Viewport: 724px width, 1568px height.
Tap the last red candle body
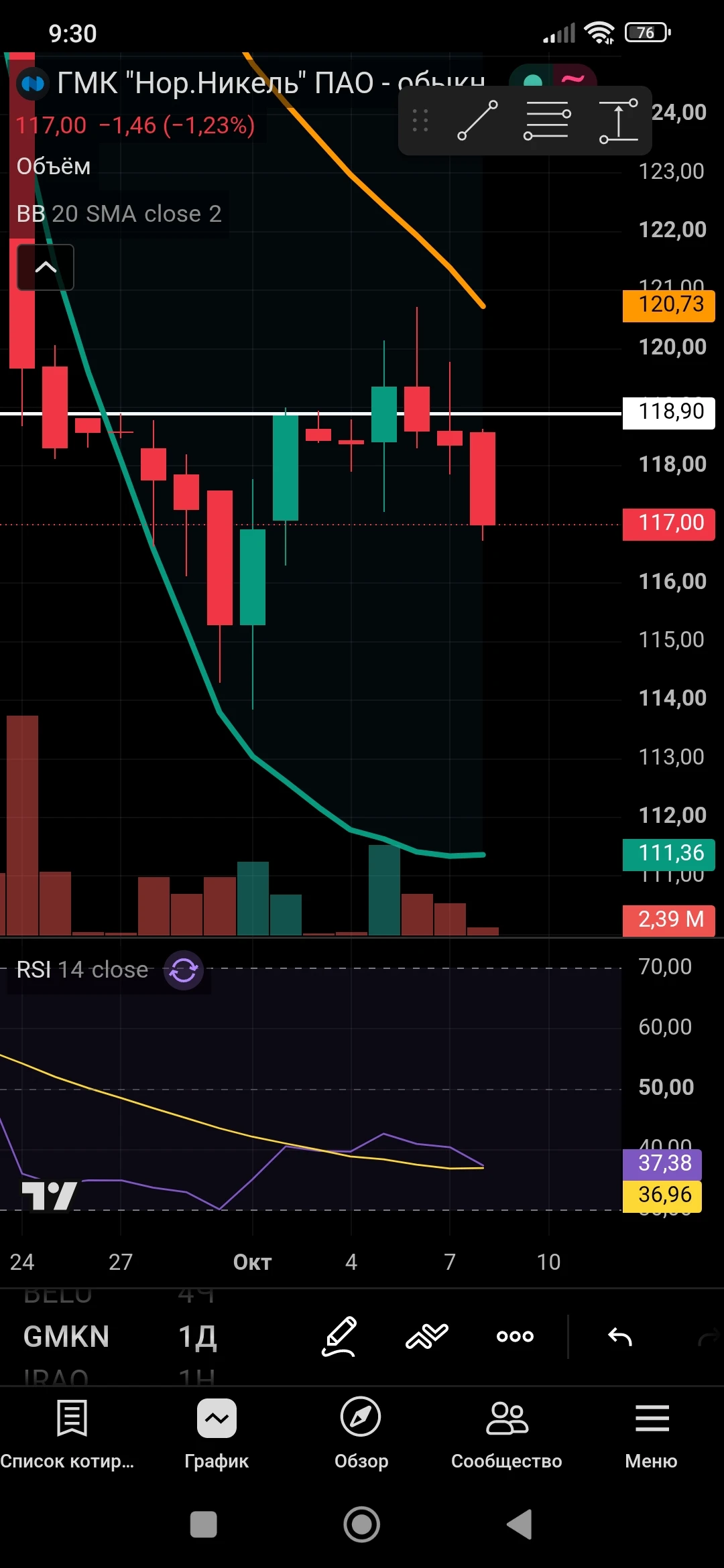[x=483, y=478]
